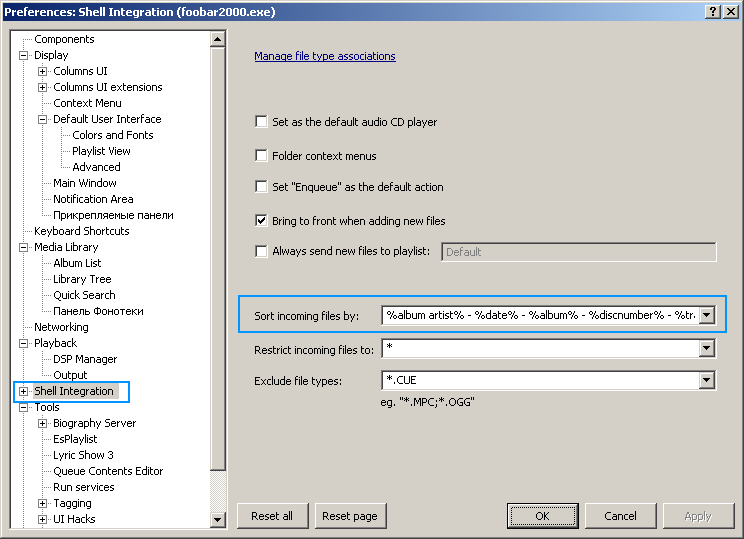744x539 pixels.
Task: Enable Set "Enqueue" as the default action
Action: pyautogui.click(x=261, y=186)
